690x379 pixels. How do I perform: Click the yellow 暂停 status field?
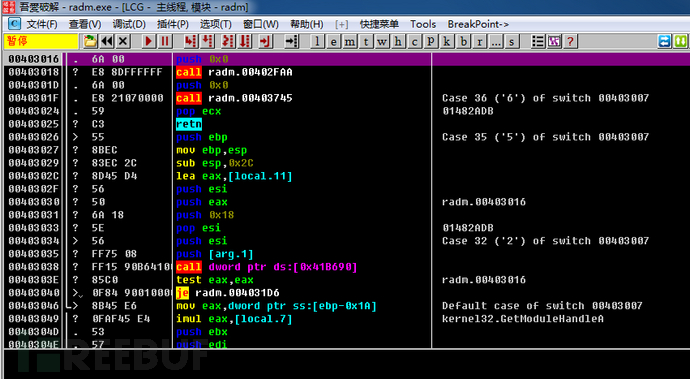(x=41, y=41)
